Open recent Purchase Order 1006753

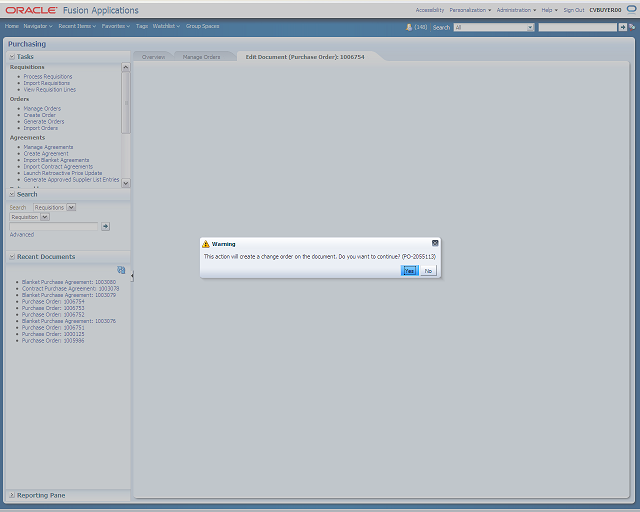(x=53, y=308)
